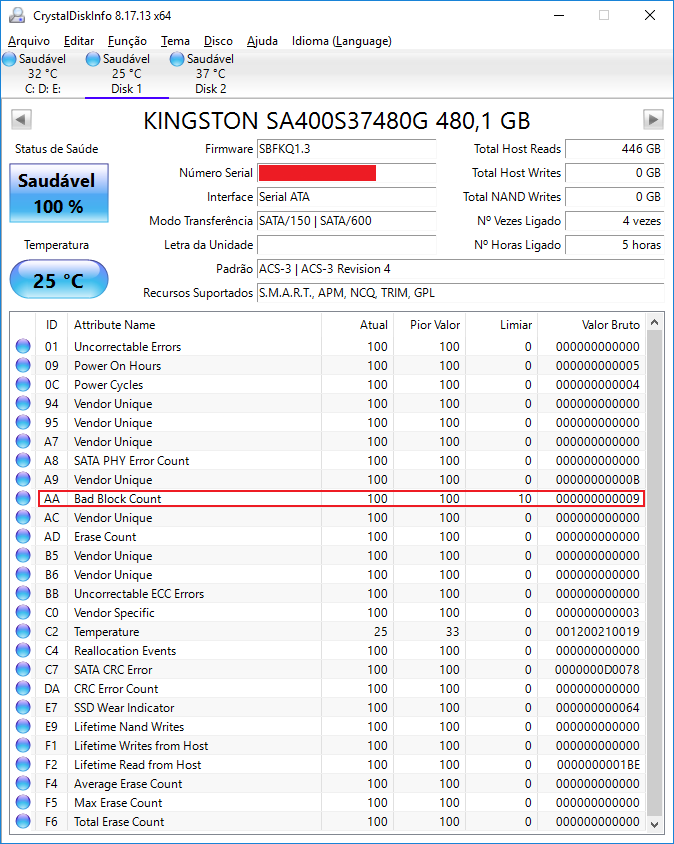Click status orb for Uncorrectable Errors row
Screen dimensions: 674x844
click(x=23, y=346)
